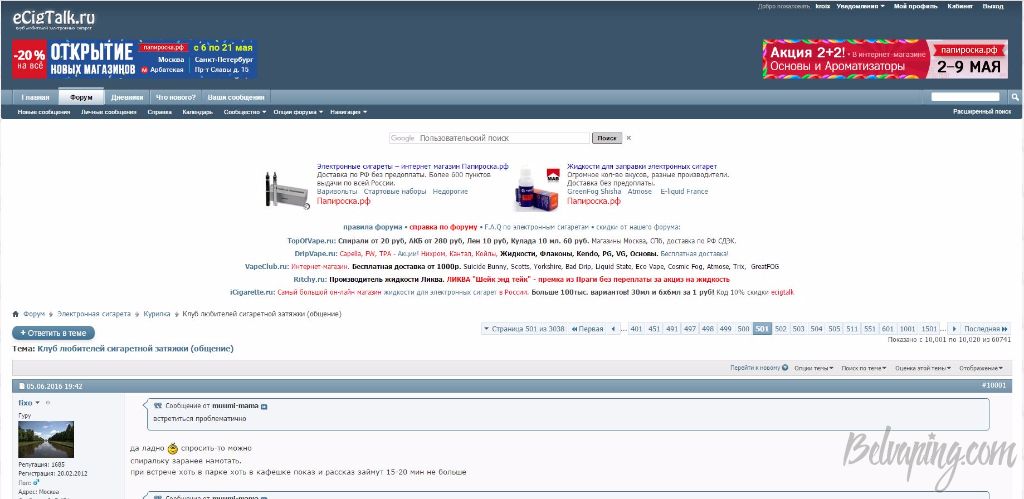Click the 'Ответить в теме' reply button

tap(54, 333)
